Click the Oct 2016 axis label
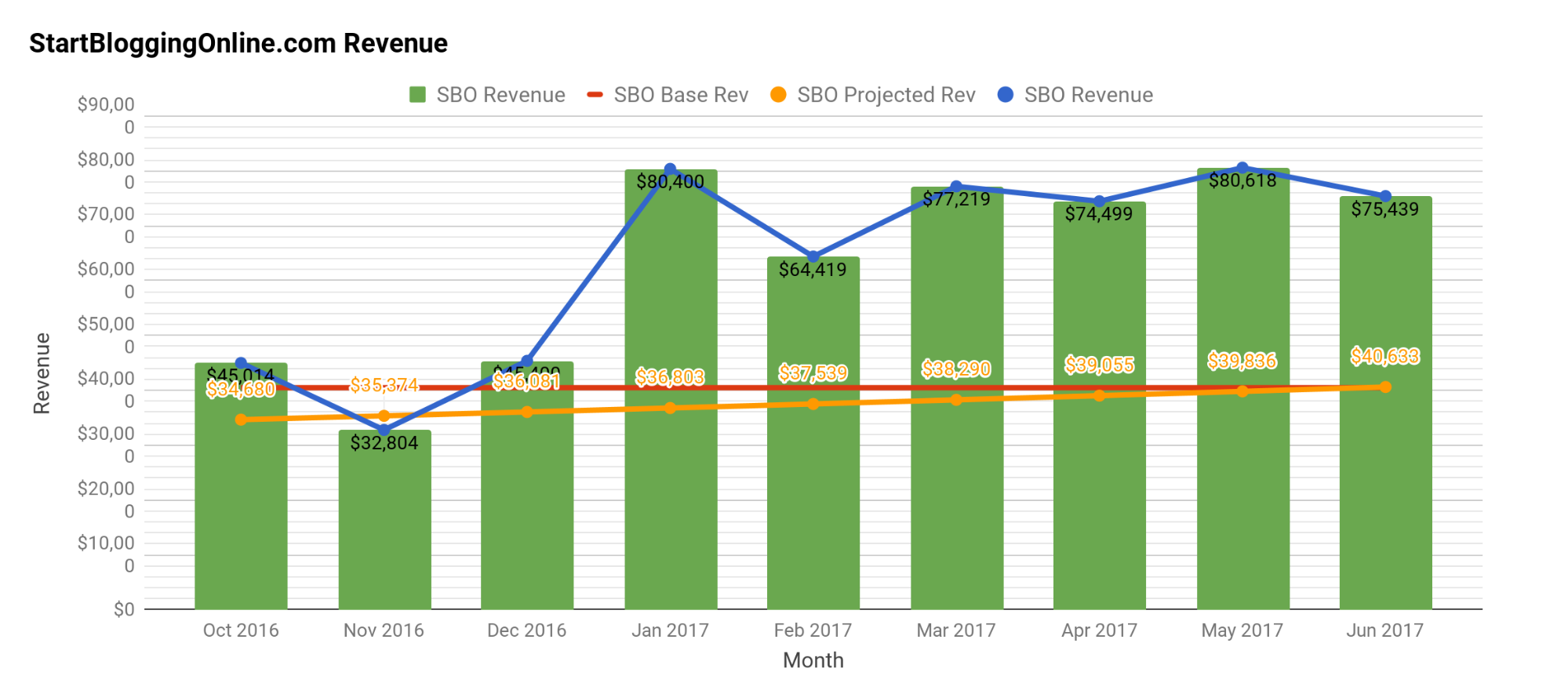 click(x=241, y=630)
